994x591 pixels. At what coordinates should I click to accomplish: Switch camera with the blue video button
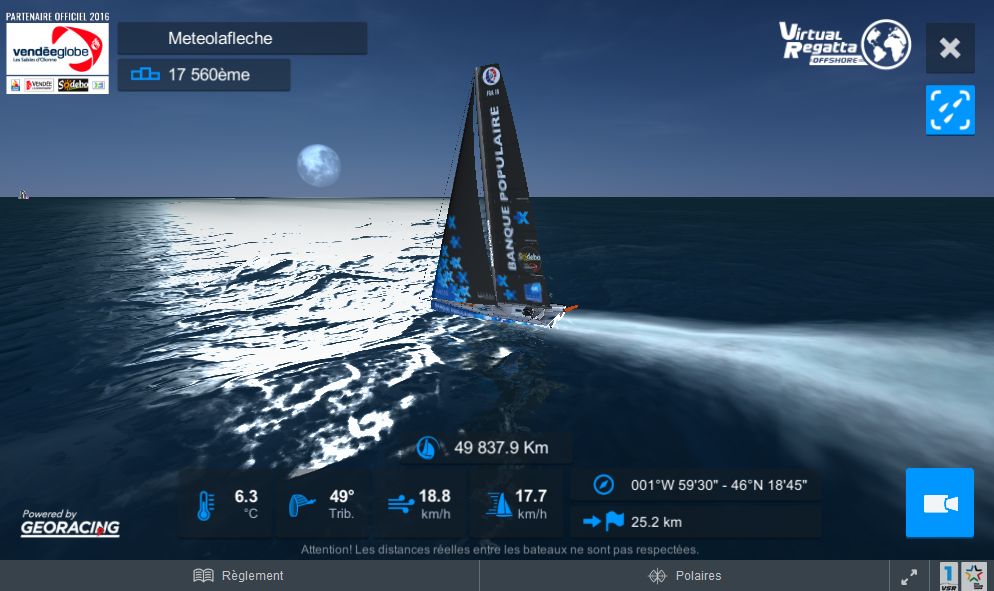point(939,503)
